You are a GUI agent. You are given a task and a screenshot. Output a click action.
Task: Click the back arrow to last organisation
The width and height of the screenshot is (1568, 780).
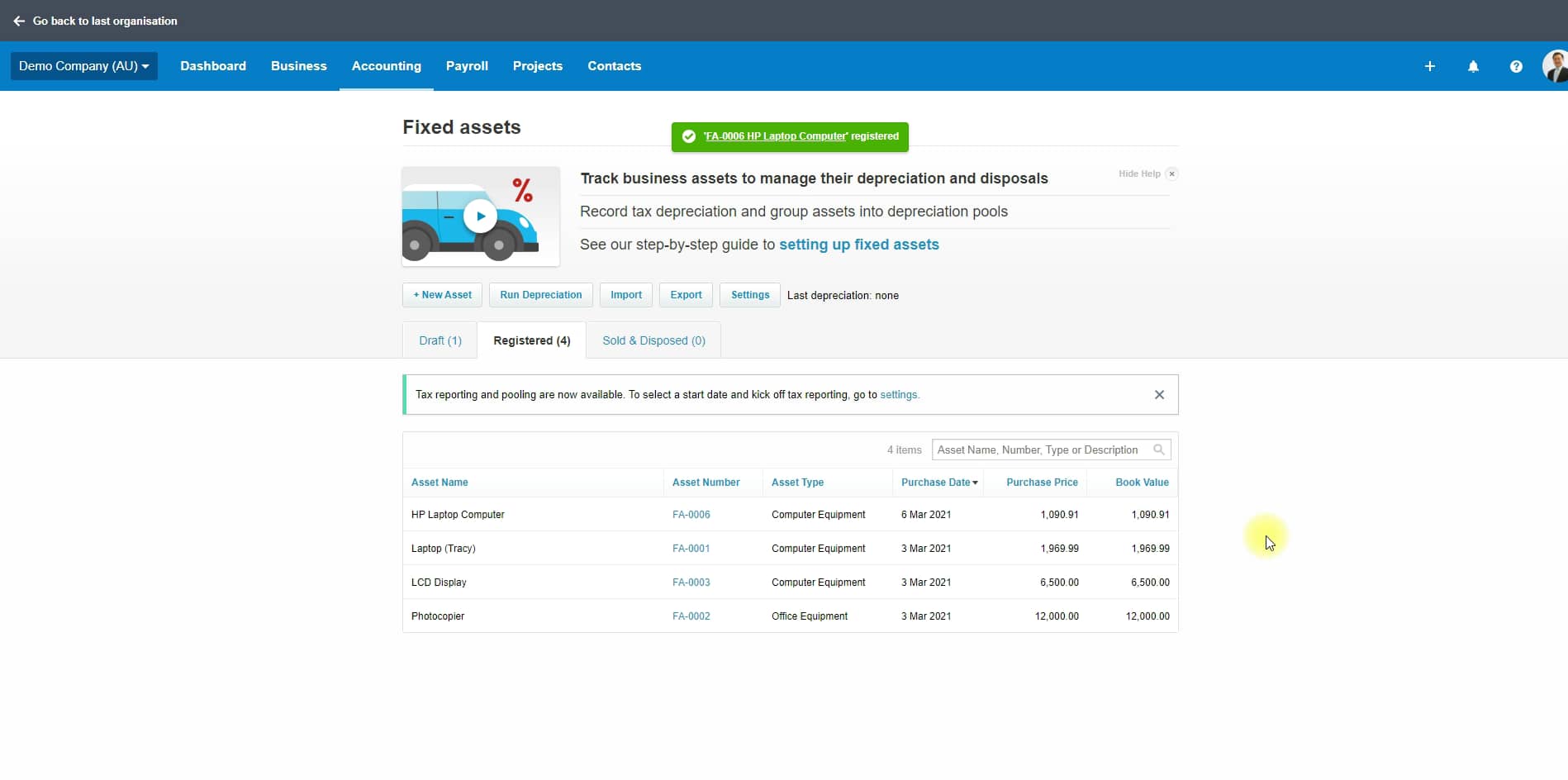coord(19,21)
